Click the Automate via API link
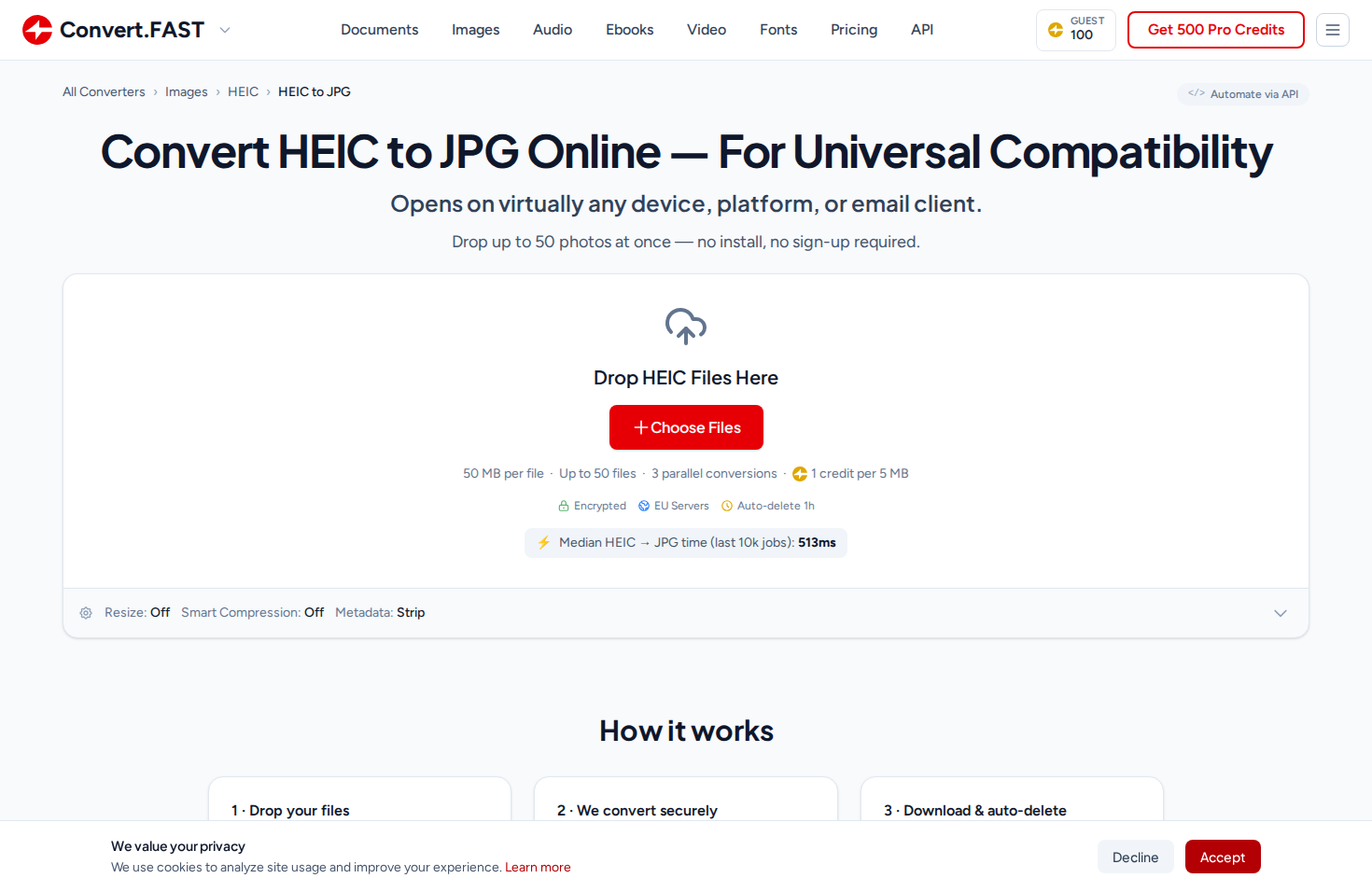Image resolution: width=1372 pixels, height=892 pixels. click(1243, 93)
